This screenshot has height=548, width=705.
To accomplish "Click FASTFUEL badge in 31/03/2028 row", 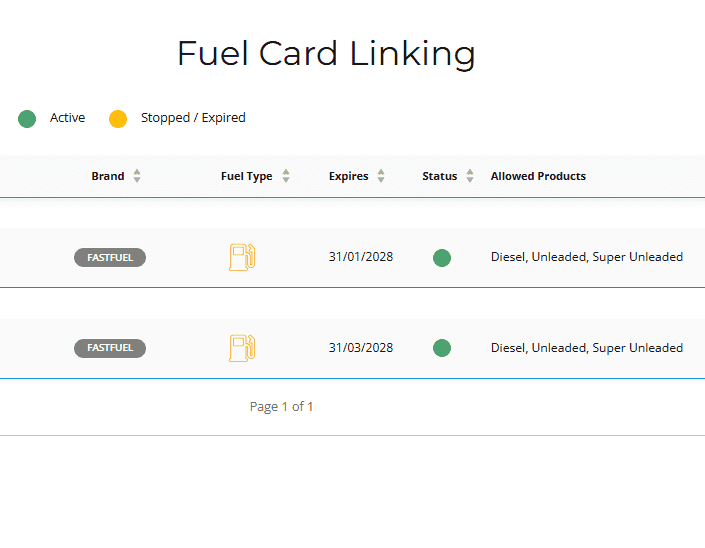I will [x=110, y=348].
